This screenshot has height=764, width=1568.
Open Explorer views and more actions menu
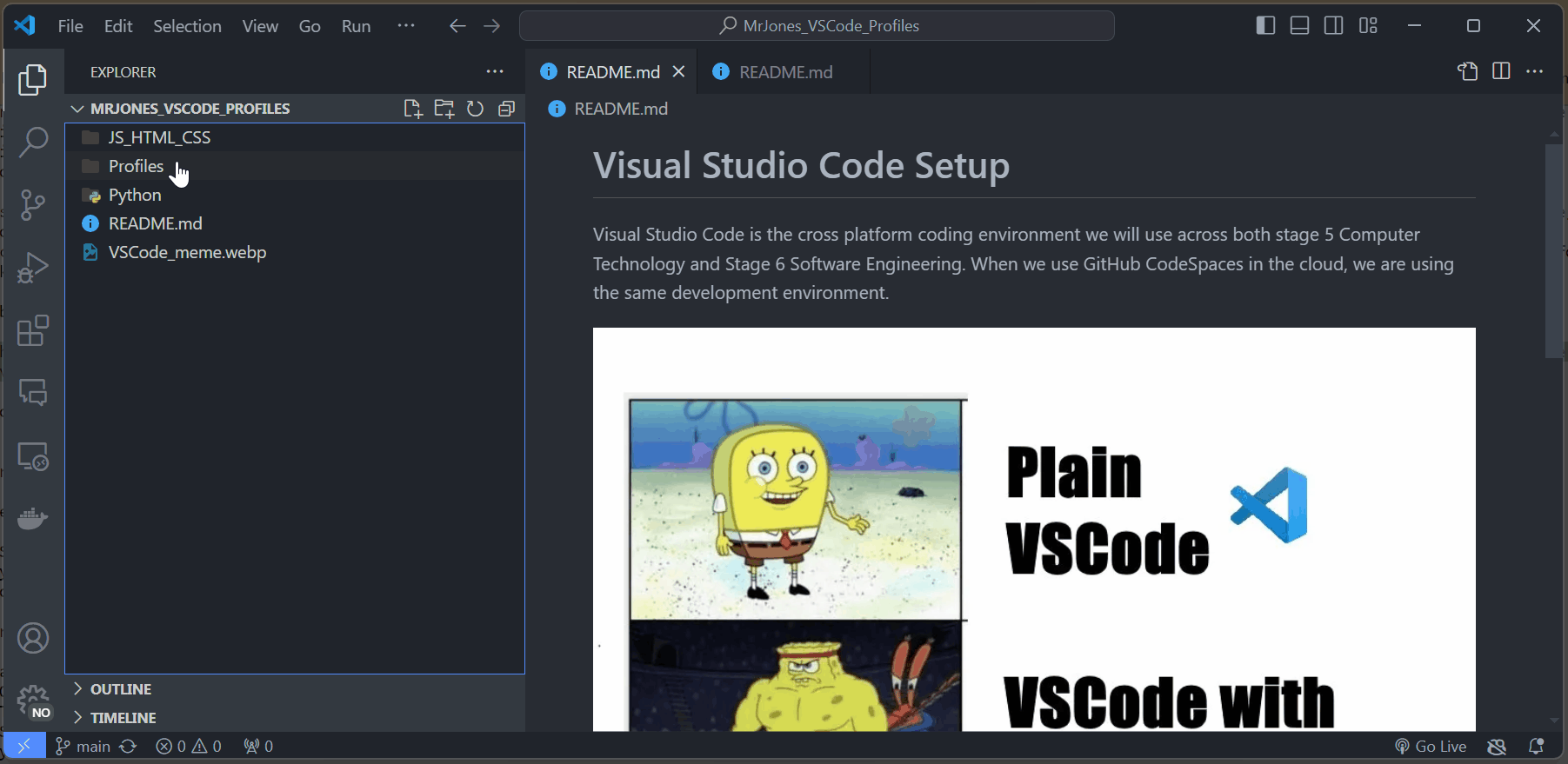[495, 71]
